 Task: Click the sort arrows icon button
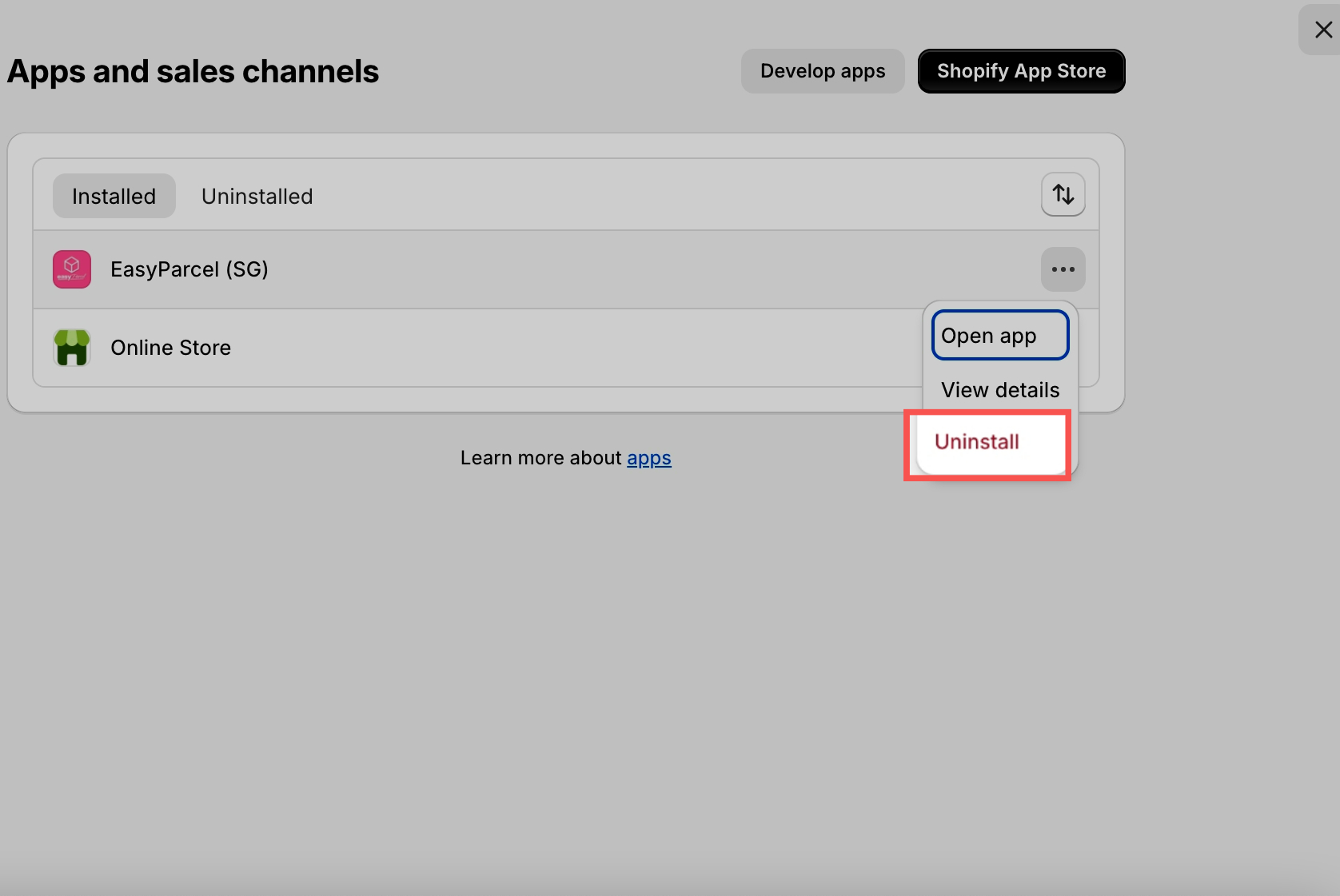[x=1063, y=194]
